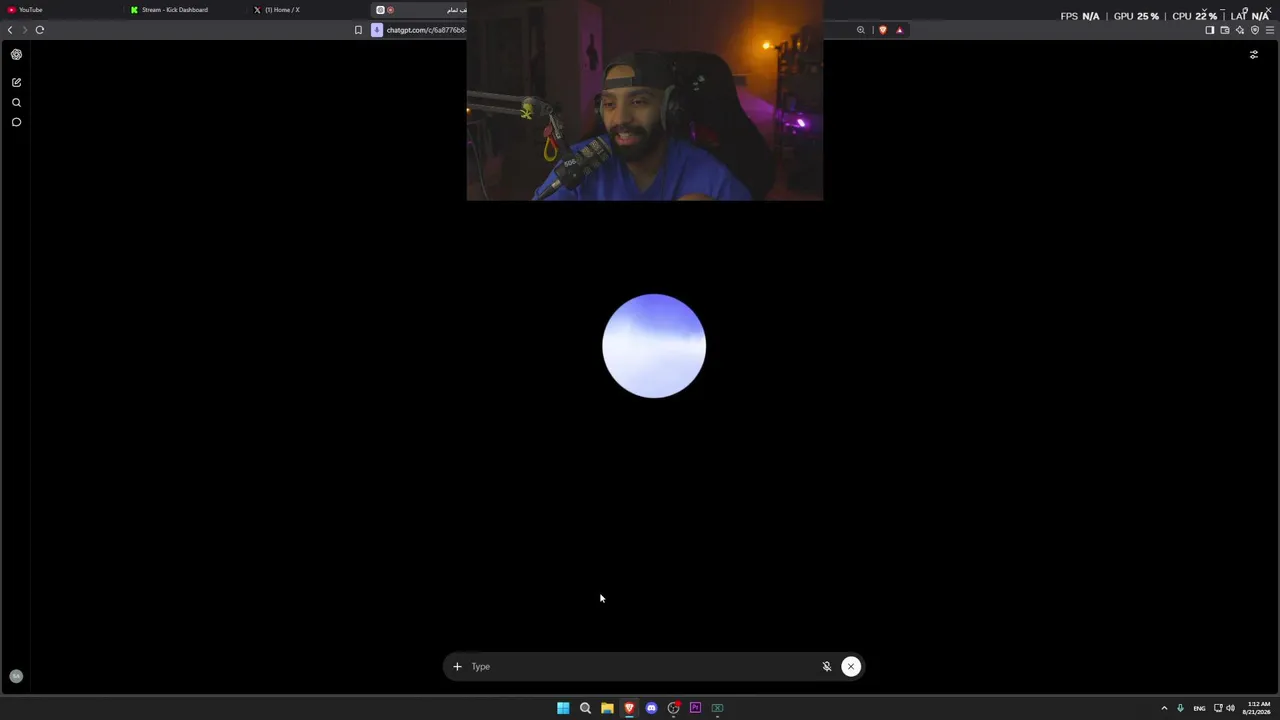Open the volume control in system tray

coord(1230,708)
